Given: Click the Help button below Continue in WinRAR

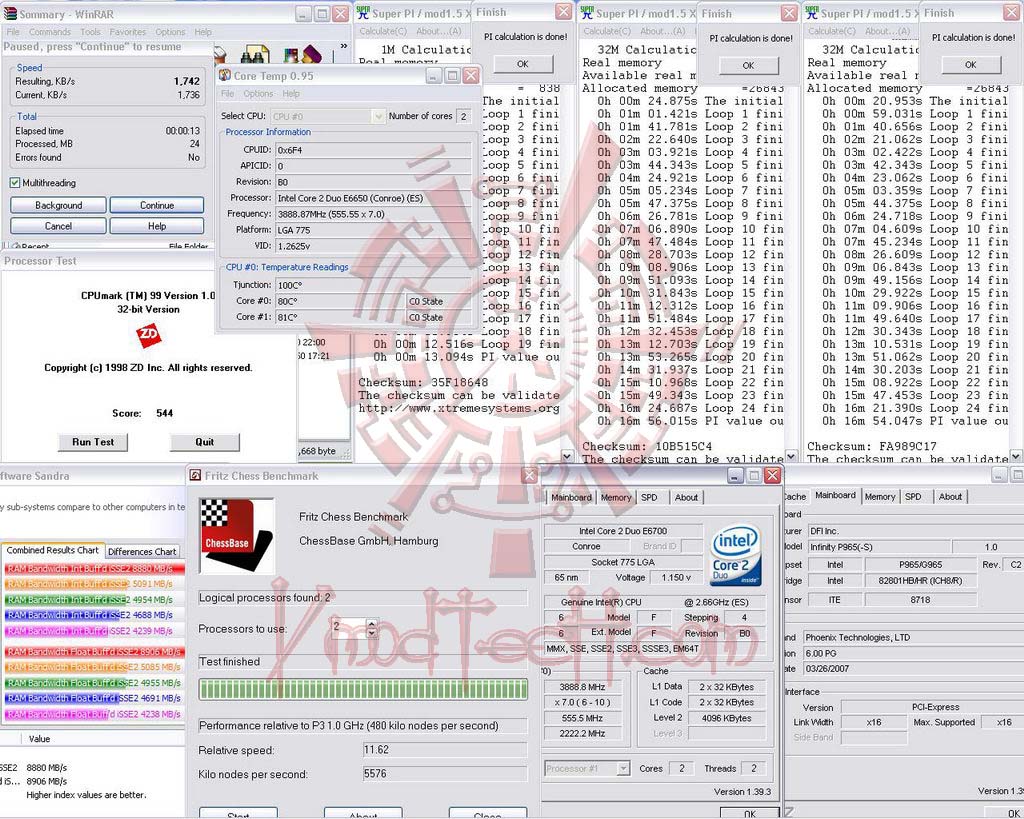Looking at the screenshot, I should click(157, 226).
